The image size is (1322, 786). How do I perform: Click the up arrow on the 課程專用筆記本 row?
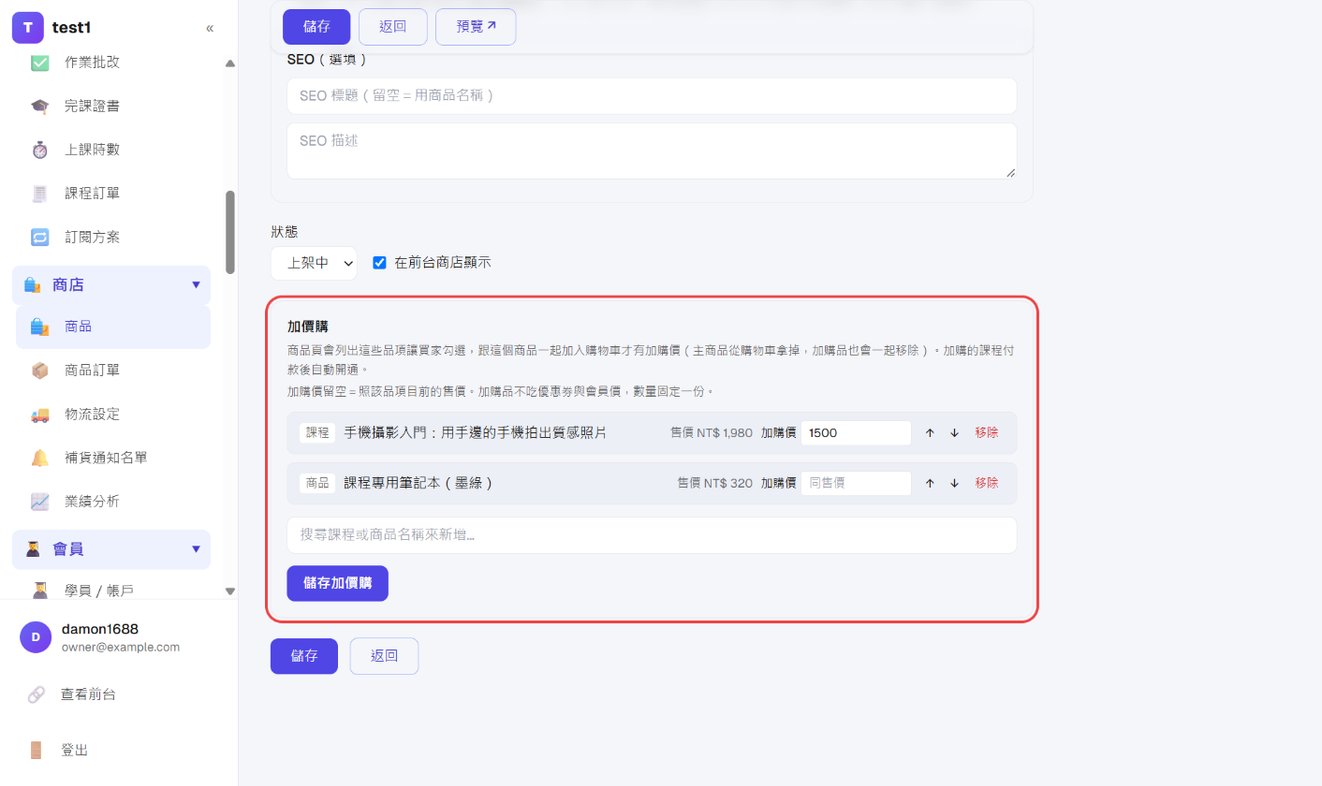tap(930, 483)
